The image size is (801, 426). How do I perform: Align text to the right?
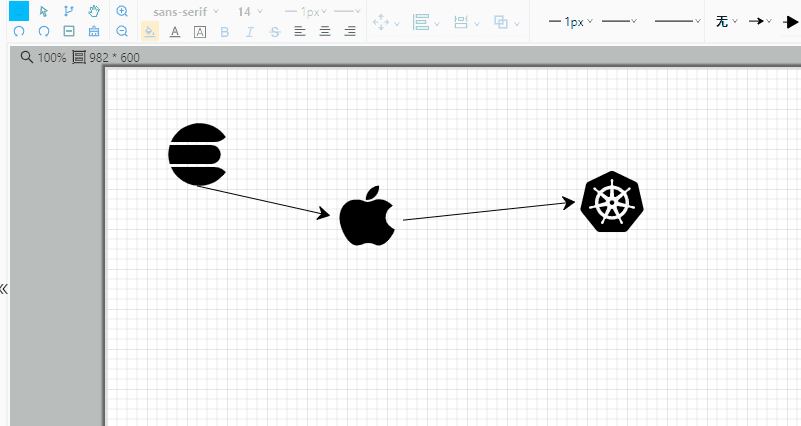pos(350,32)
